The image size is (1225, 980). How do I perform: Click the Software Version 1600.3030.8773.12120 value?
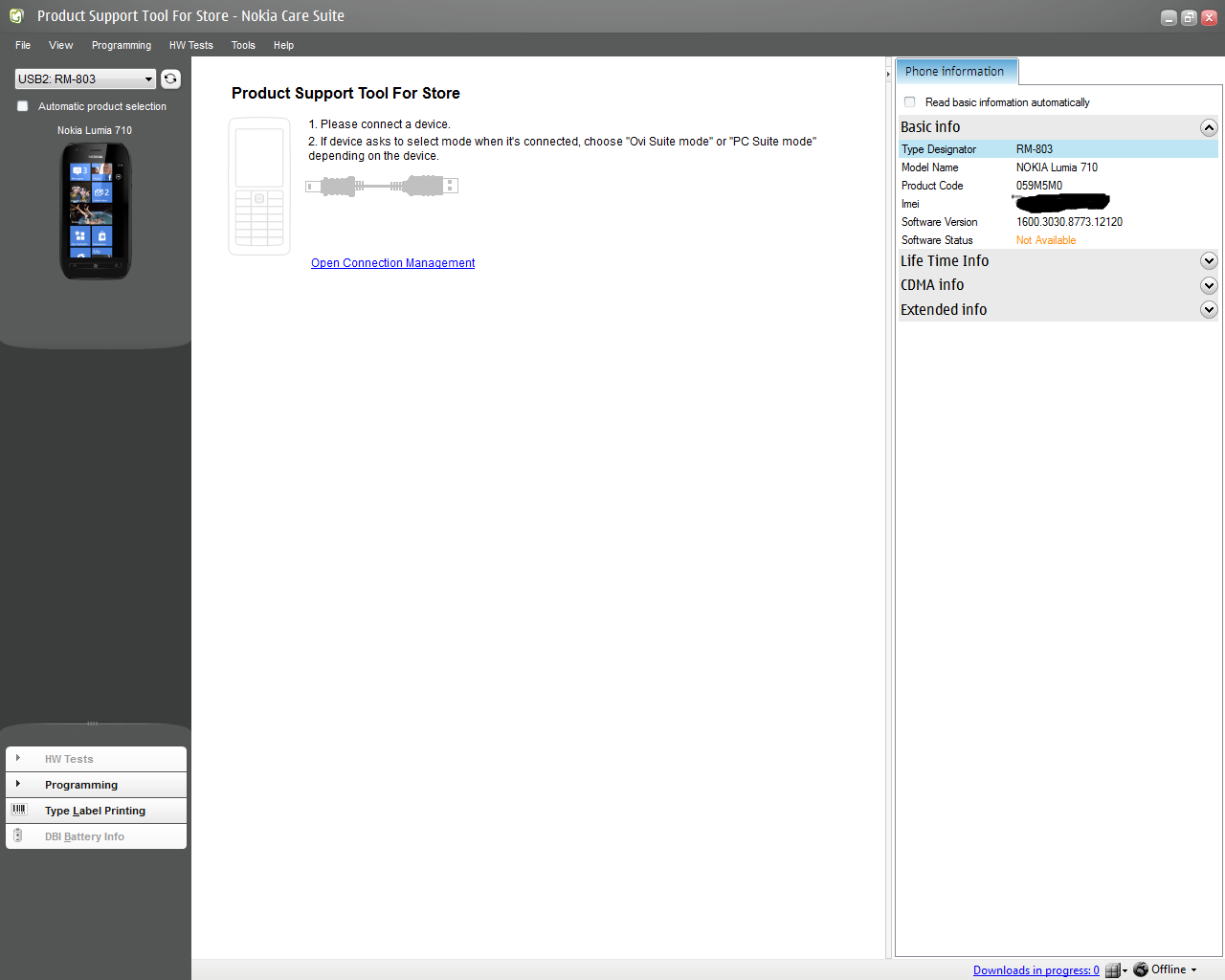click(1069, 222)
